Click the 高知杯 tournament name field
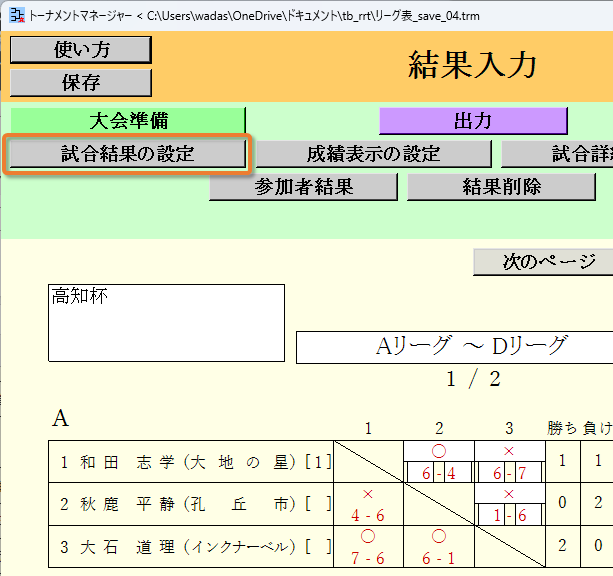This screenshot has width=613, height=576. pyautogui.click(x=167, y=323)
